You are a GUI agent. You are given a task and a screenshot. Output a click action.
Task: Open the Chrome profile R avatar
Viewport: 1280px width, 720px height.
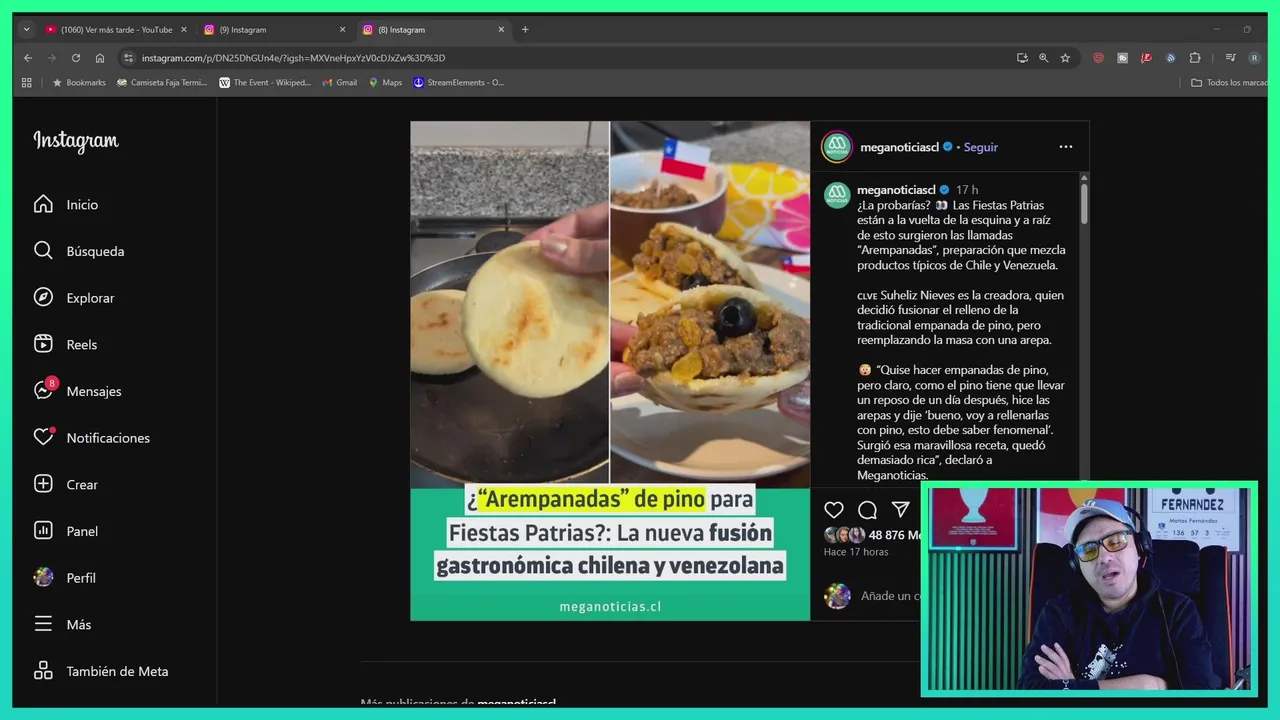[1253, 58]
